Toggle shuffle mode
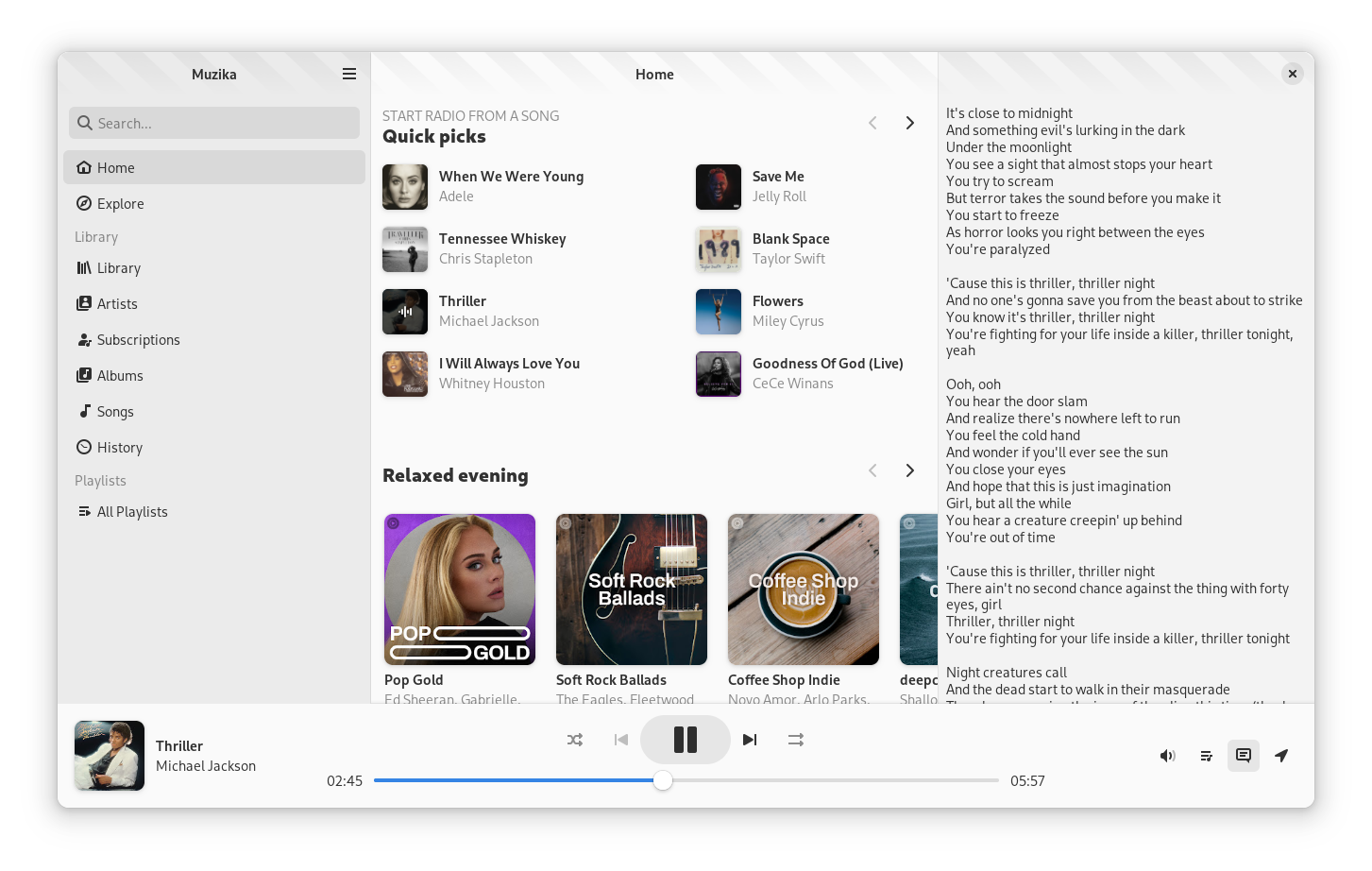Screen dimensions: 1372x871 (575, 740)
